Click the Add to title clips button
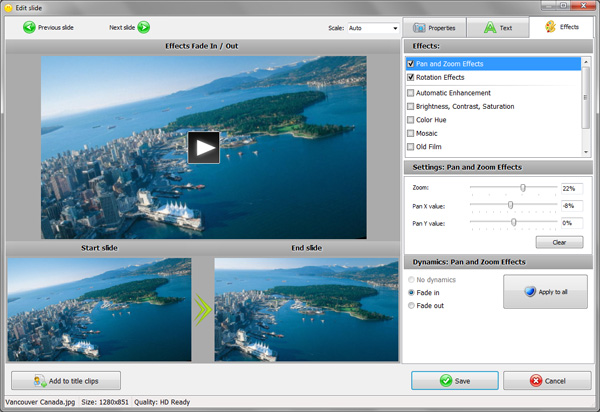Image resolution: width=600 pixels, height=412 pixels. (x=66, y=381)
